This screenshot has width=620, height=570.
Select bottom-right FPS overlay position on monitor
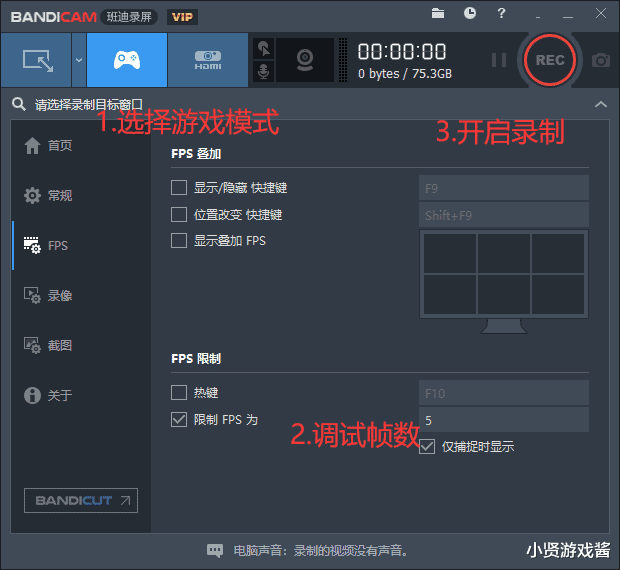[558, 294]
